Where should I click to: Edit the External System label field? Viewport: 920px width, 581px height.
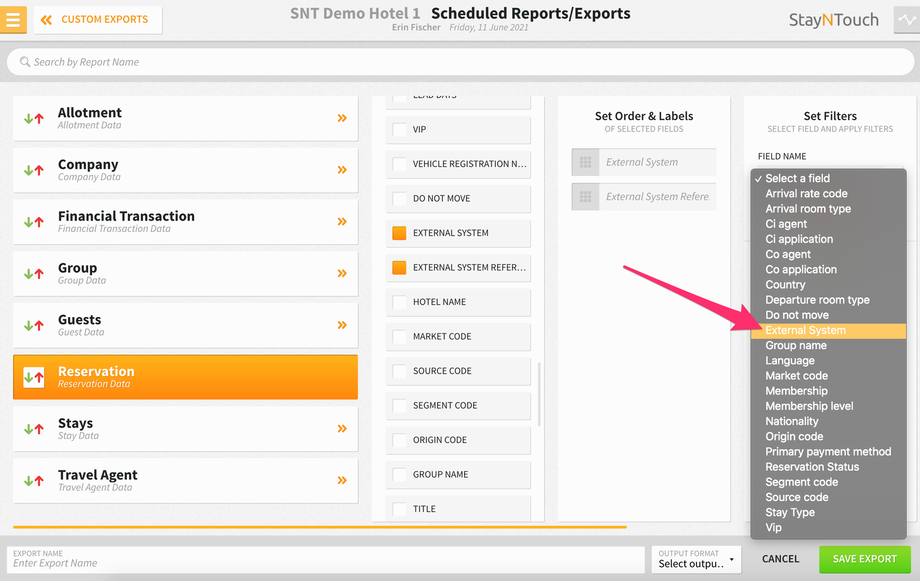pyautogui.click(x=658, y=163)
